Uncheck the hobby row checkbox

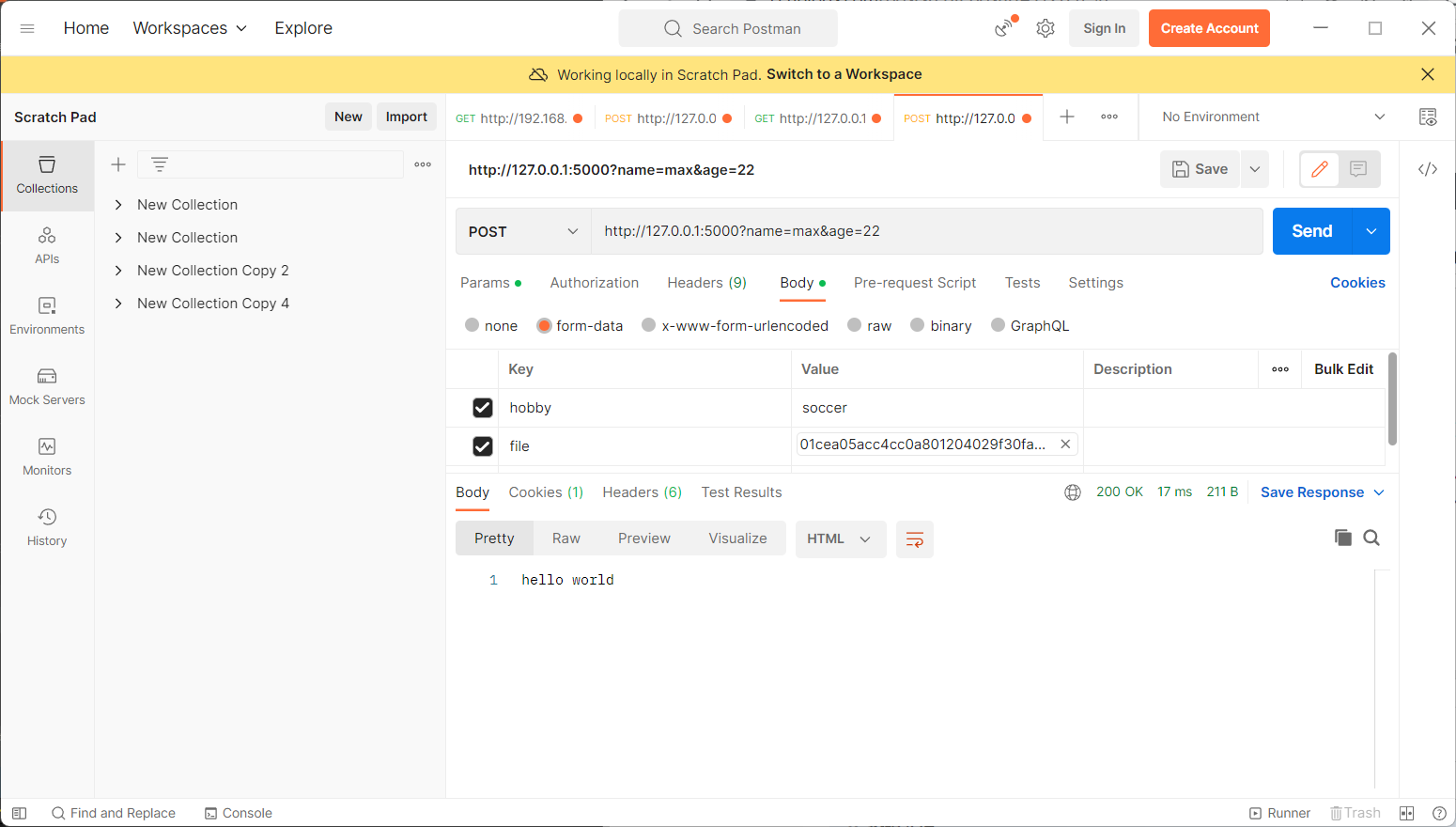coord(483,408)
